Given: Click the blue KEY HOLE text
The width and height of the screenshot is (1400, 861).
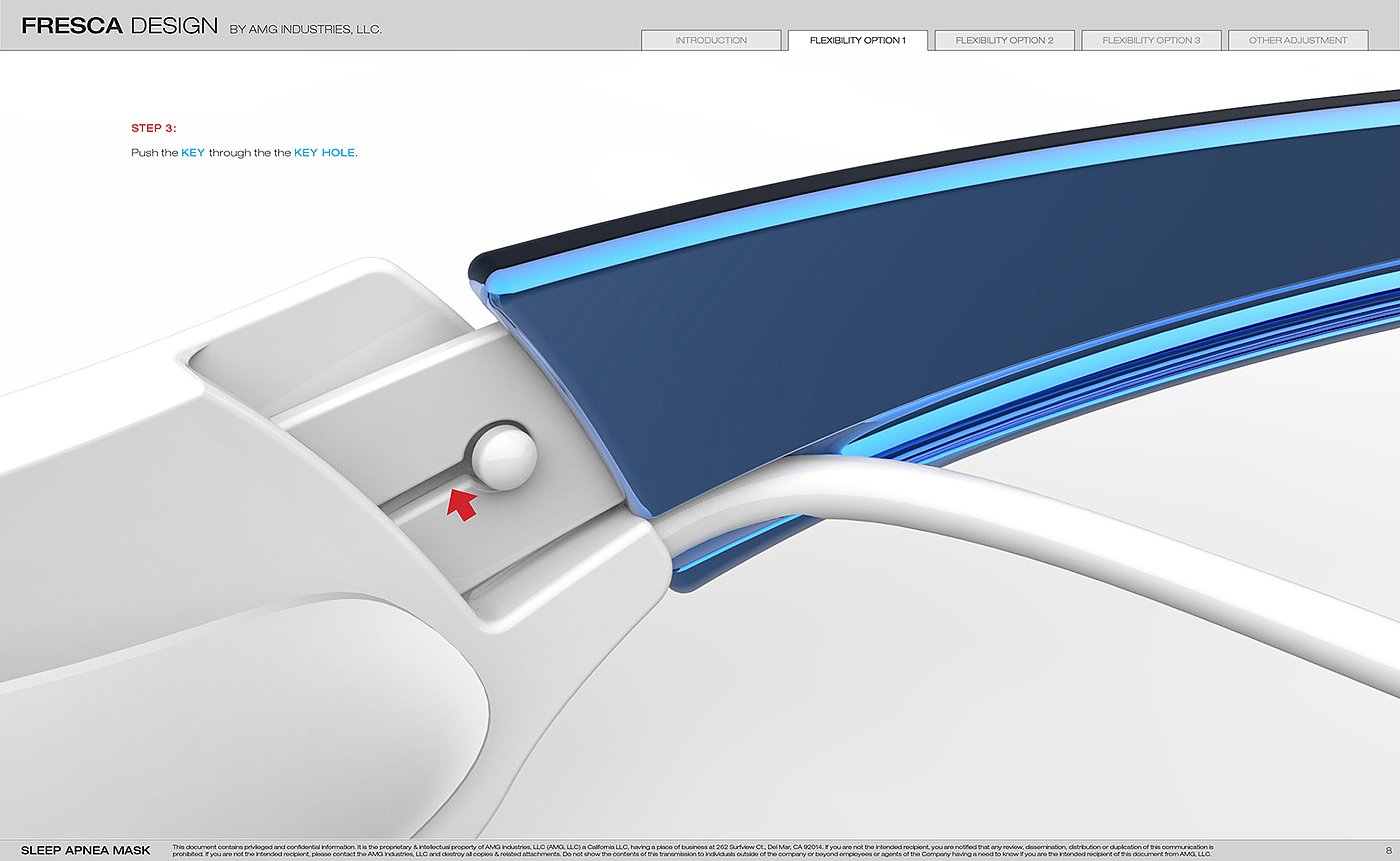Looking at the screenshot, I should [x=324, y=153].
